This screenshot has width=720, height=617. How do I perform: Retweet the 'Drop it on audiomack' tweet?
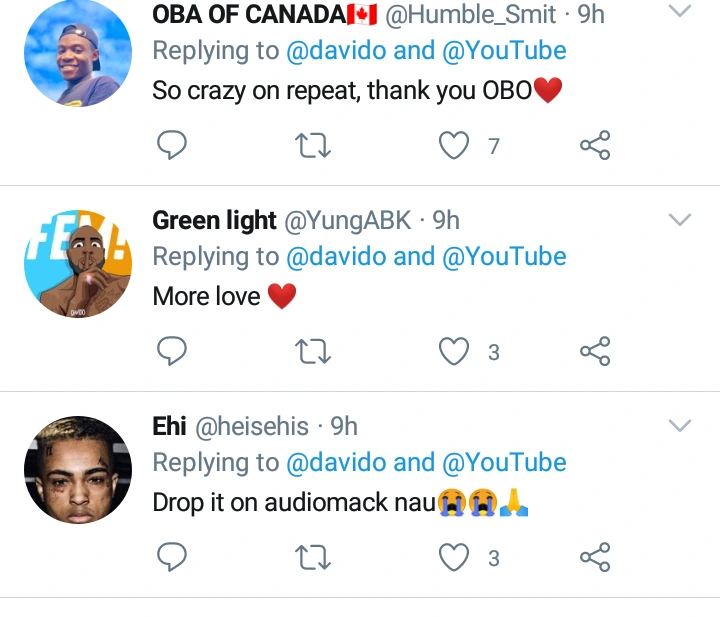point(314,558)
